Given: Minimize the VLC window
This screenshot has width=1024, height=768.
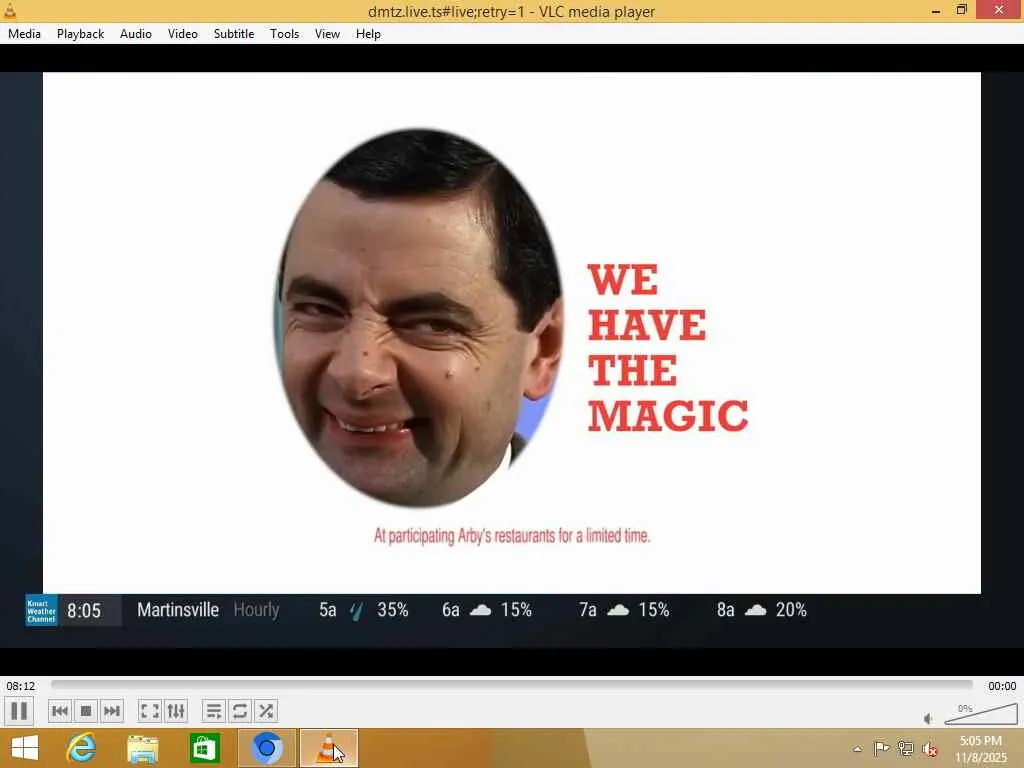Looking at the screenshot, I should click(936, 10).
